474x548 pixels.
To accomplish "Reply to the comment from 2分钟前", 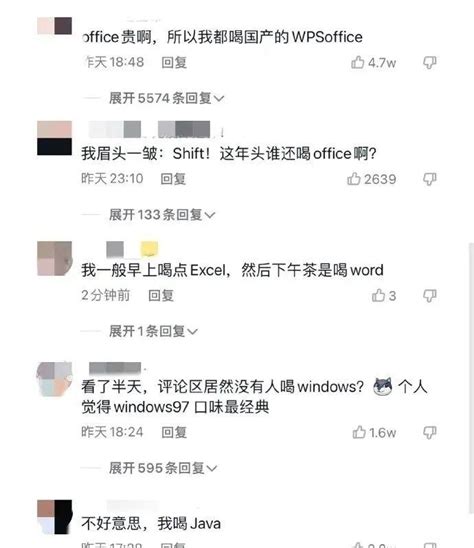I will tap(161, 296).
